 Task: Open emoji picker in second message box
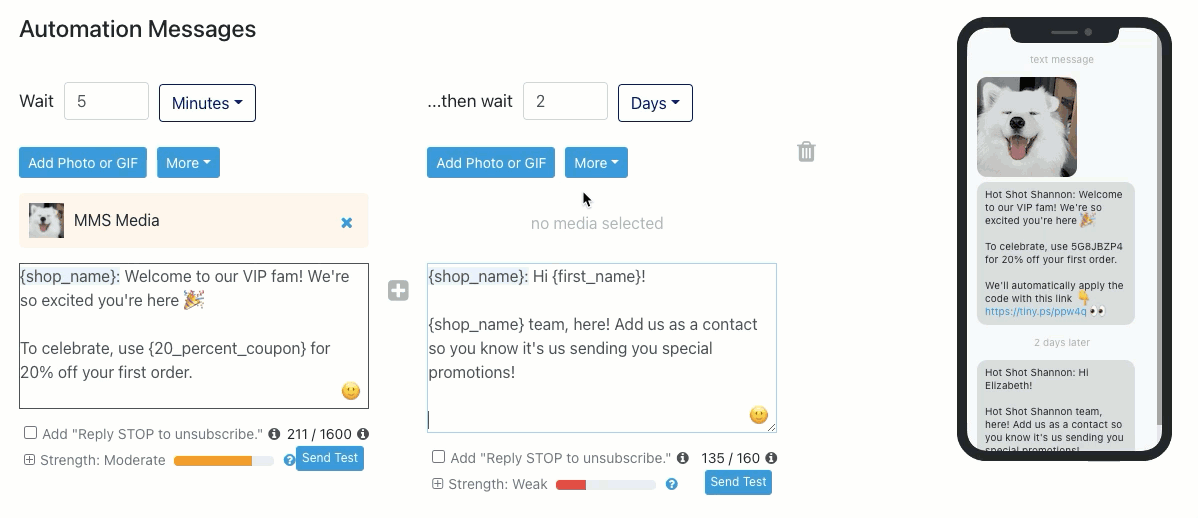pyautogui.click(x=759, y=415)
